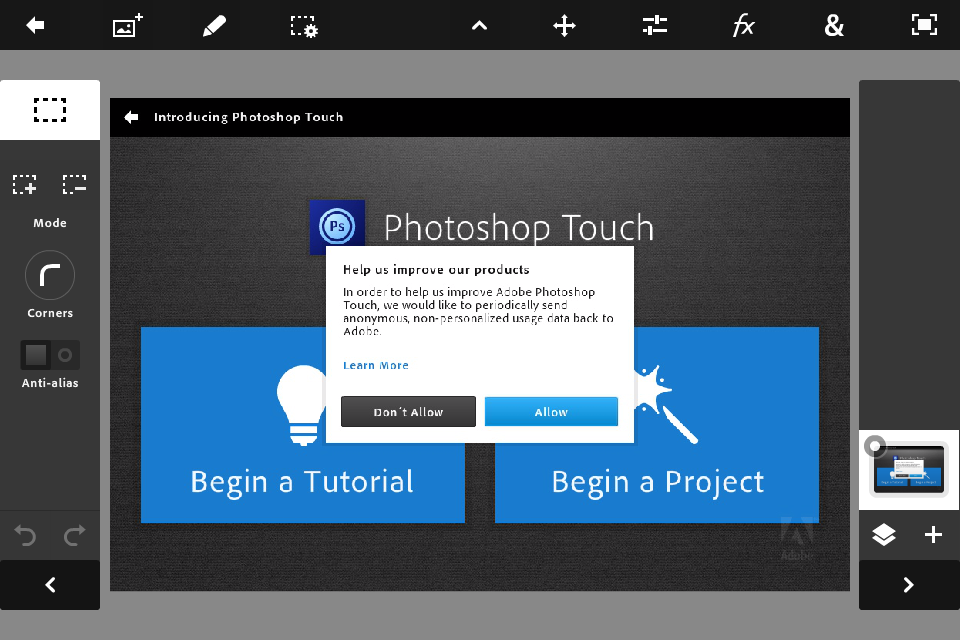
Task: Tap the Corners radius control
Action: click(x=50, y=275)
